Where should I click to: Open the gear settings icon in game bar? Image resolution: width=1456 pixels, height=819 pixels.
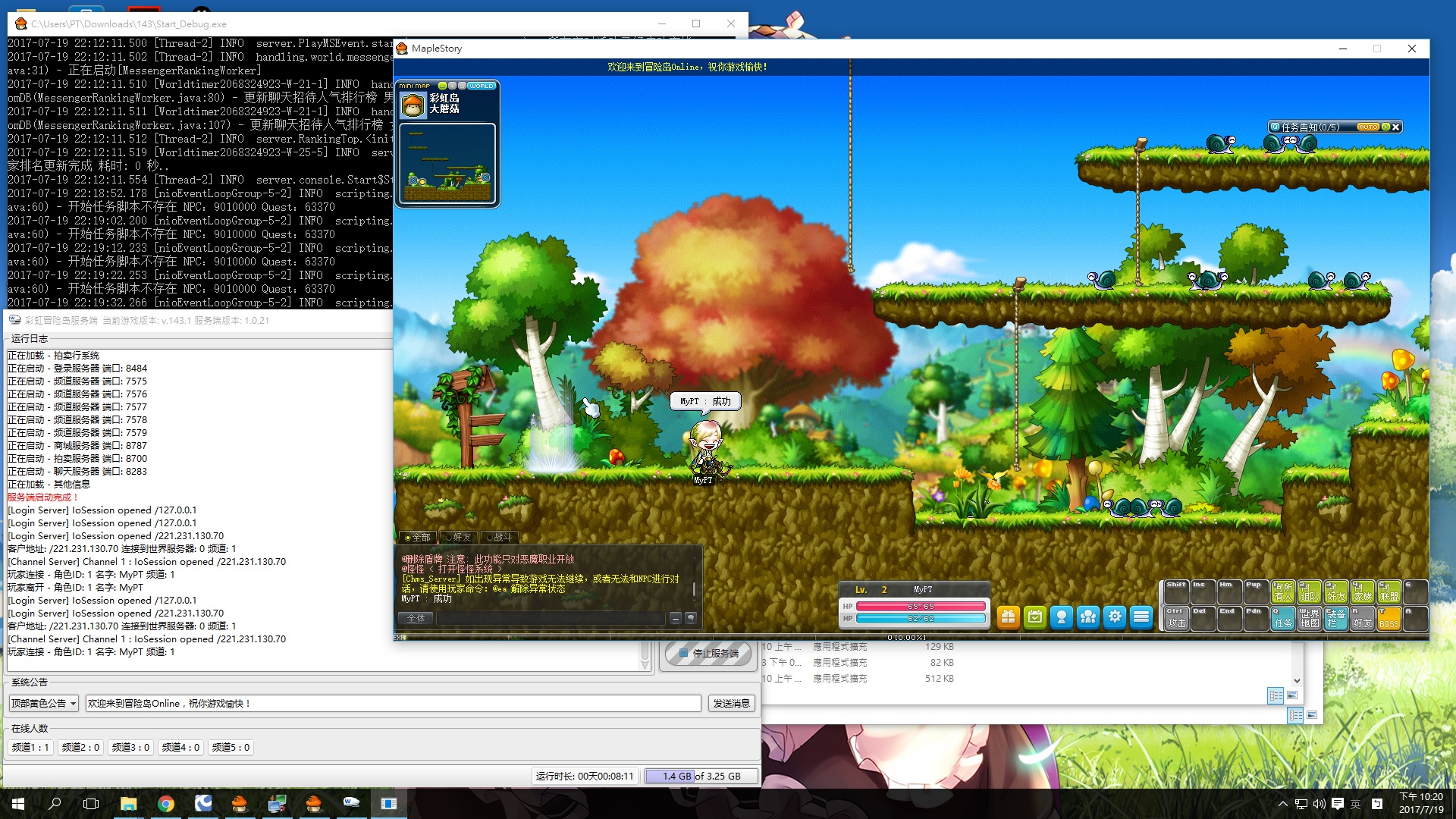[x=1115, y=617]
